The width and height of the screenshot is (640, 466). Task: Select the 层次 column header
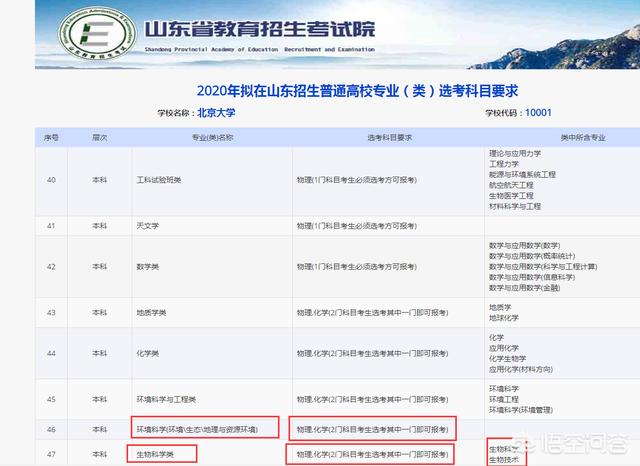point(99,137)
